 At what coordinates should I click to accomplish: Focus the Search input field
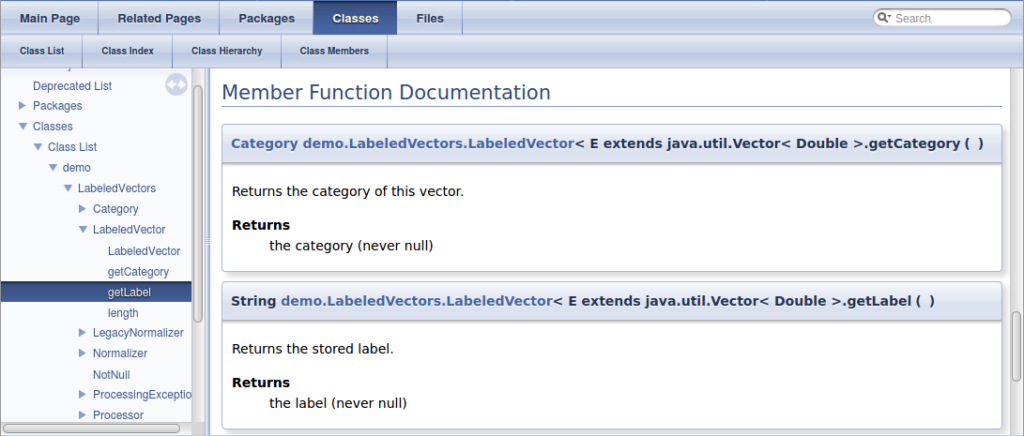949,18
